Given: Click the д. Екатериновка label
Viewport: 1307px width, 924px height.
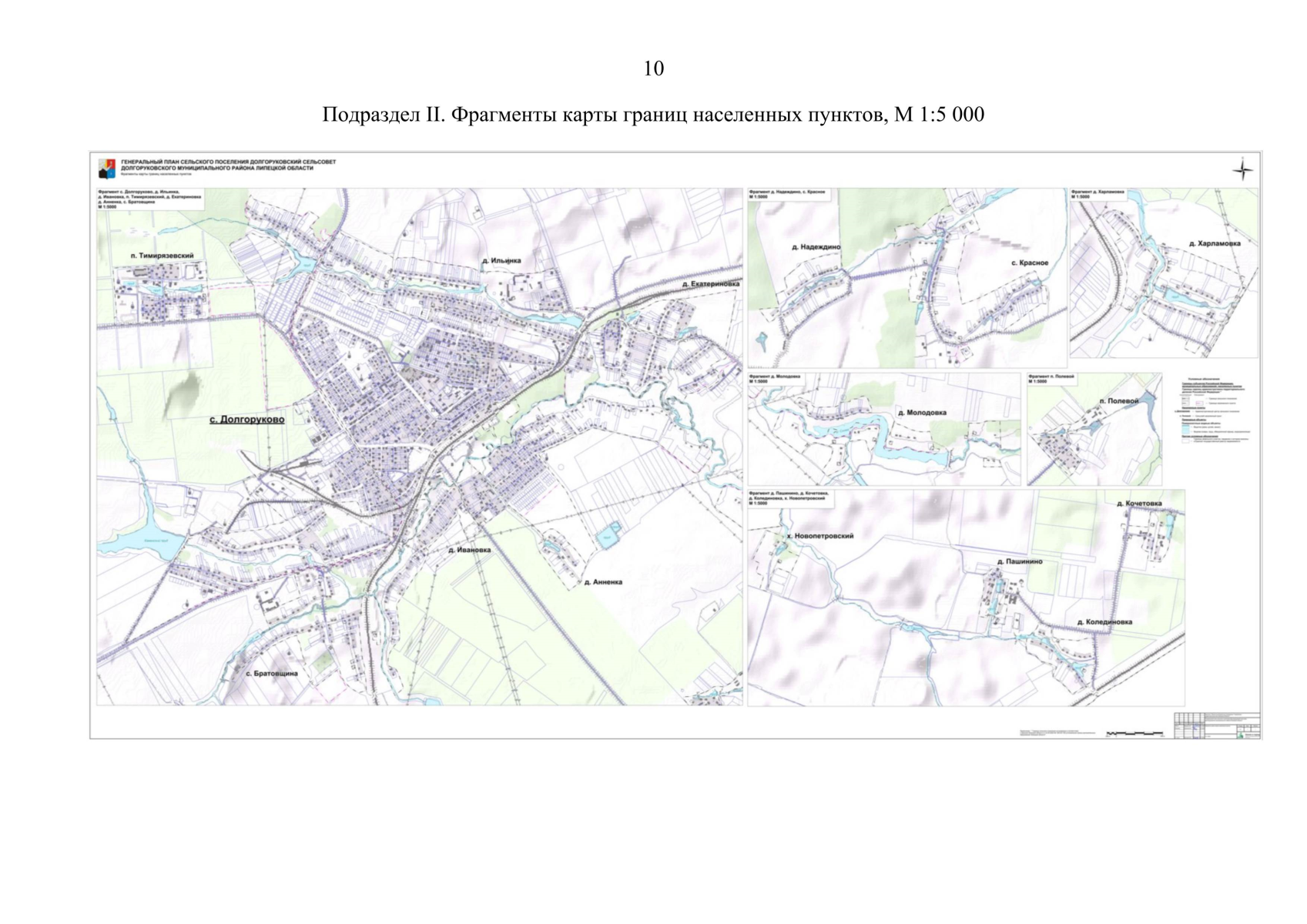Looking at the screenshot, I should 710,284.
